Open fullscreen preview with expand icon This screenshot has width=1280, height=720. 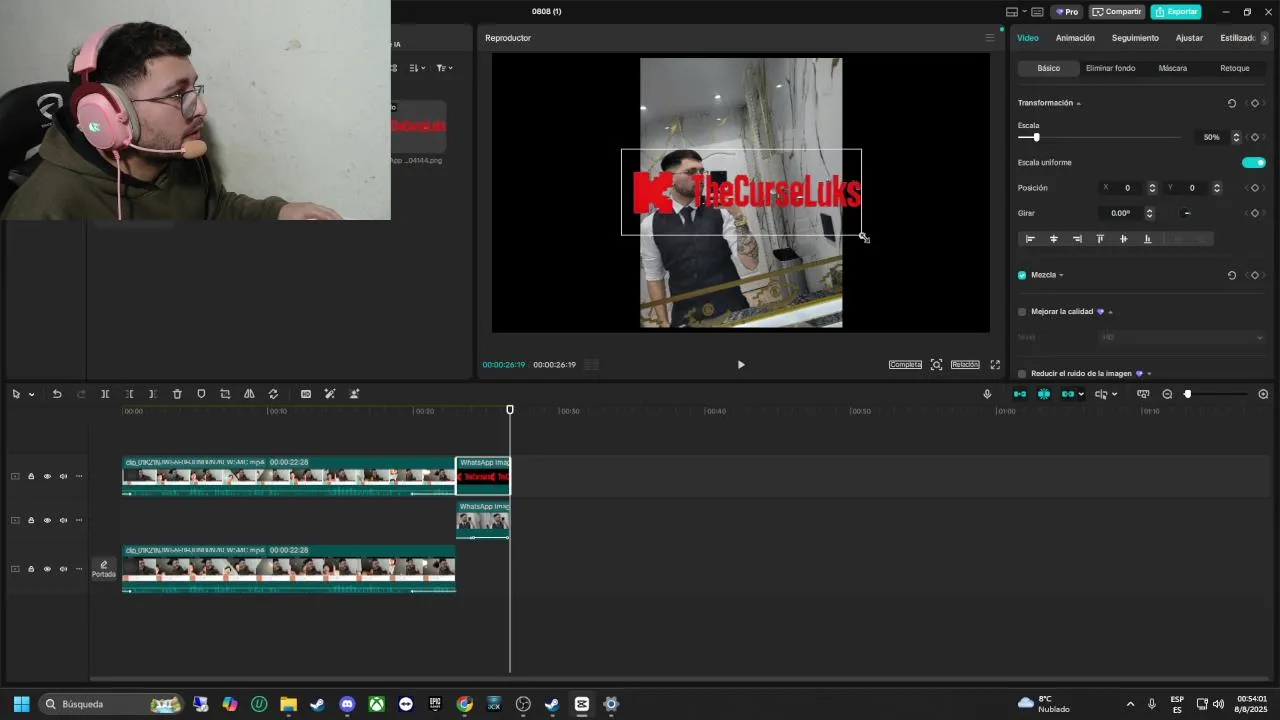pos(995,365)
